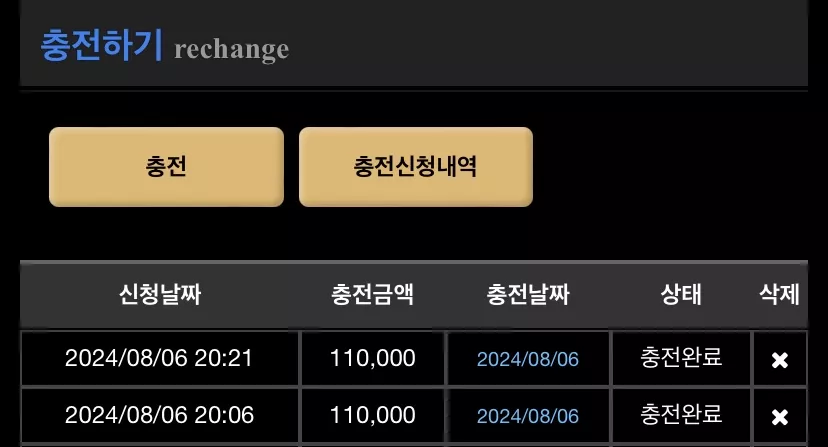Viewport: 828px width, 447px height.
Task: Click the 110,000 amount in second row
Action: click(373, 415)
